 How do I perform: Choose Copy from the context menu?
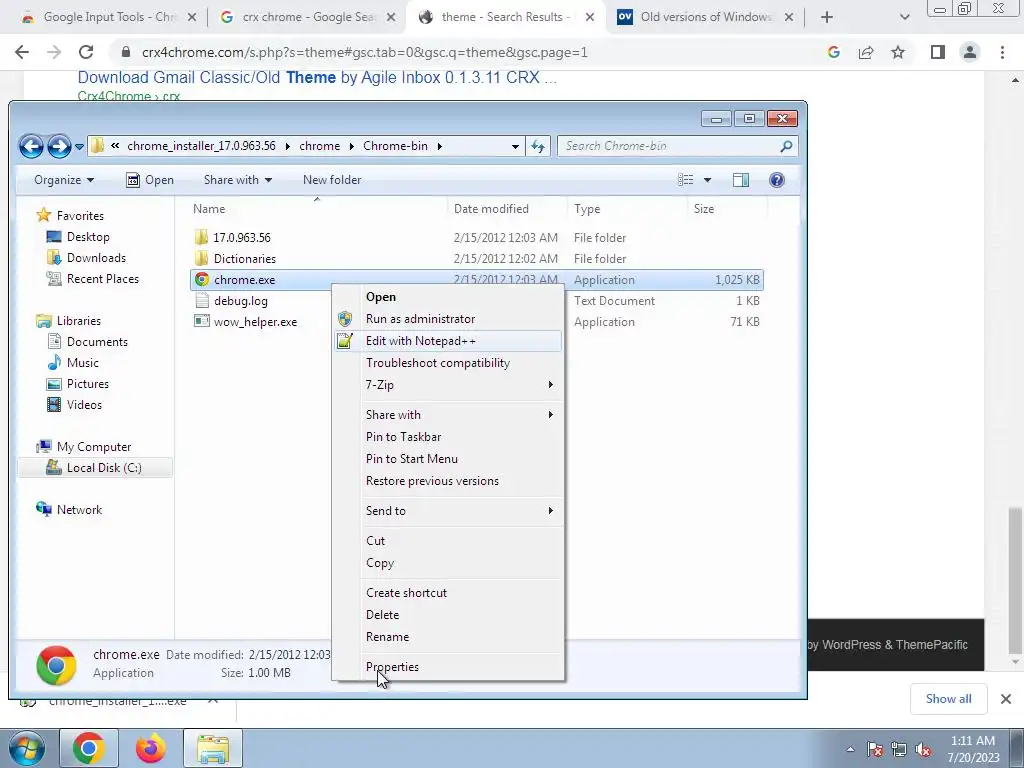click(x=447, y=563)
